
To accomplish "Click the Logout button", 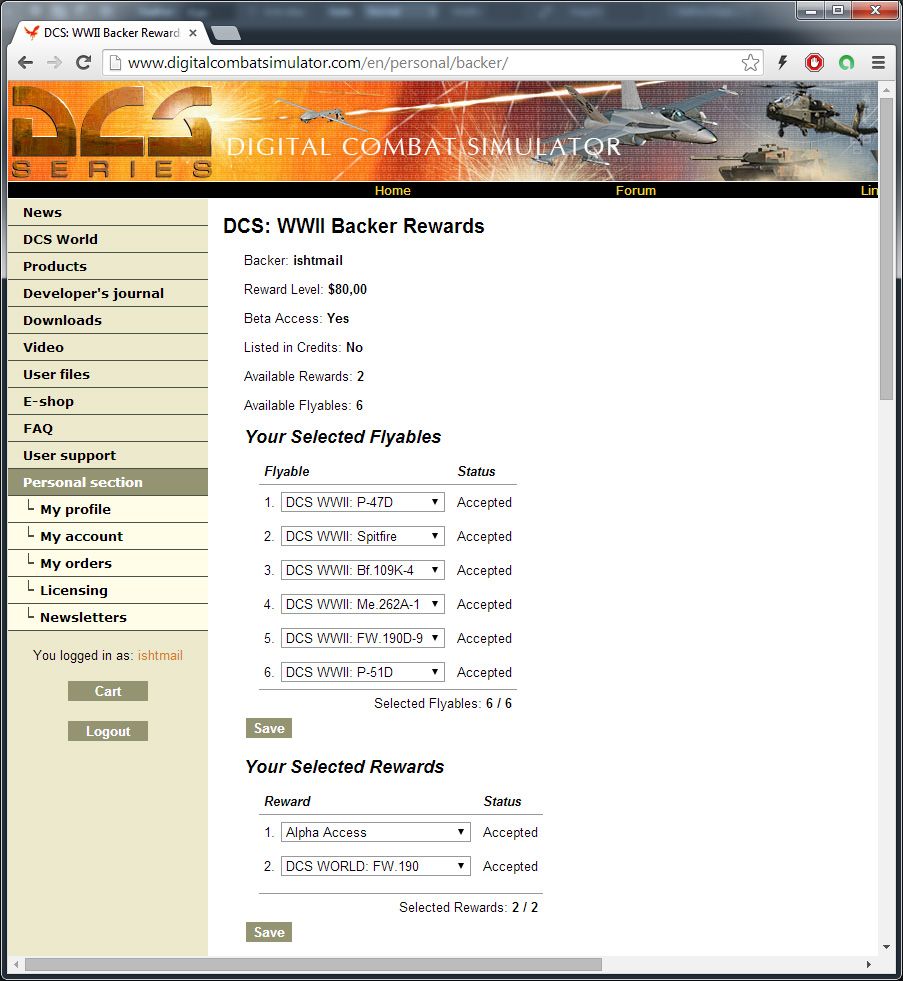I will (x=107, y=731).
